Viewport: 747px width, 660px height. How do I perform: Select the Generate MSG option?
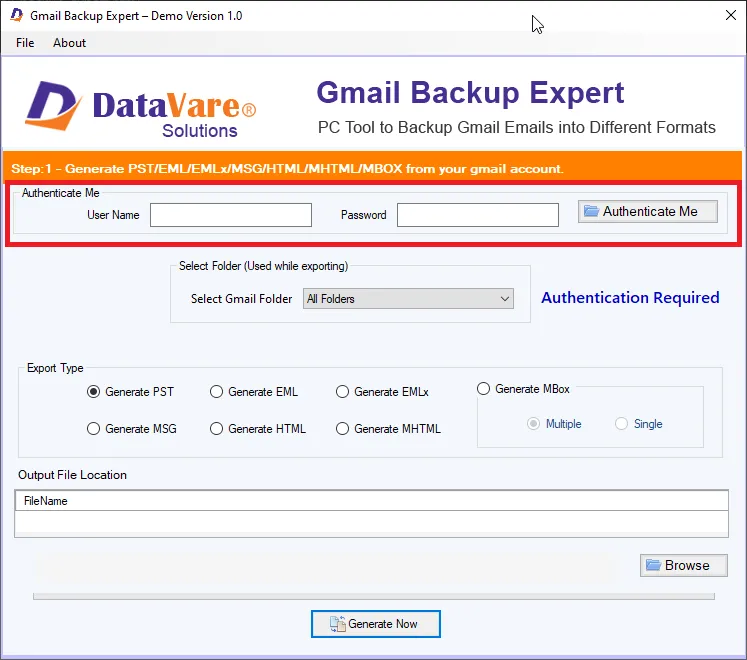coord(132,429)
